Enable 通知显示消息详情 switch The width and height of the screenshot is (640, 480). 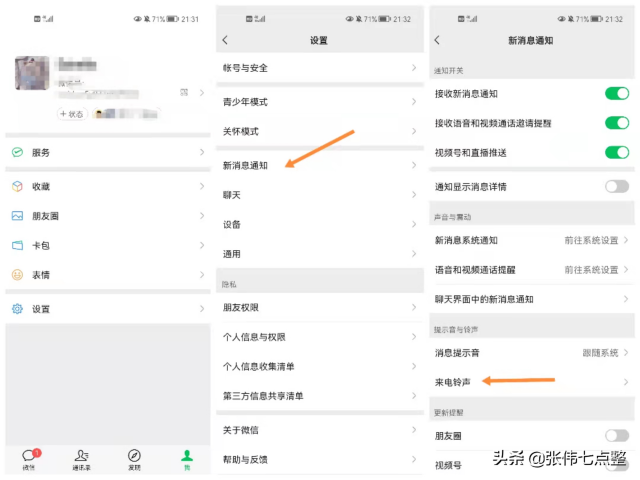[617, 187]
